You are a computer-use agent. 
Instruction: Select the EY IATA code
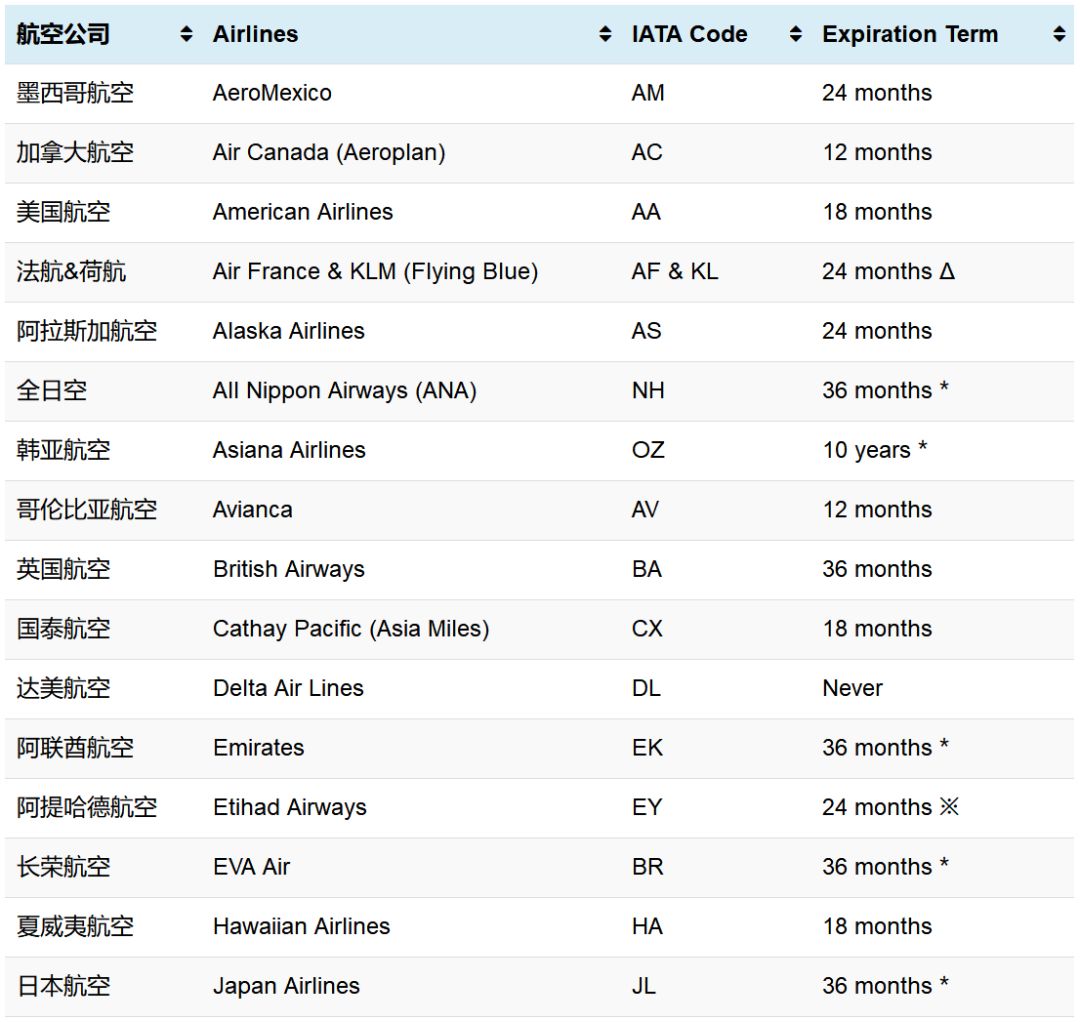647,808
